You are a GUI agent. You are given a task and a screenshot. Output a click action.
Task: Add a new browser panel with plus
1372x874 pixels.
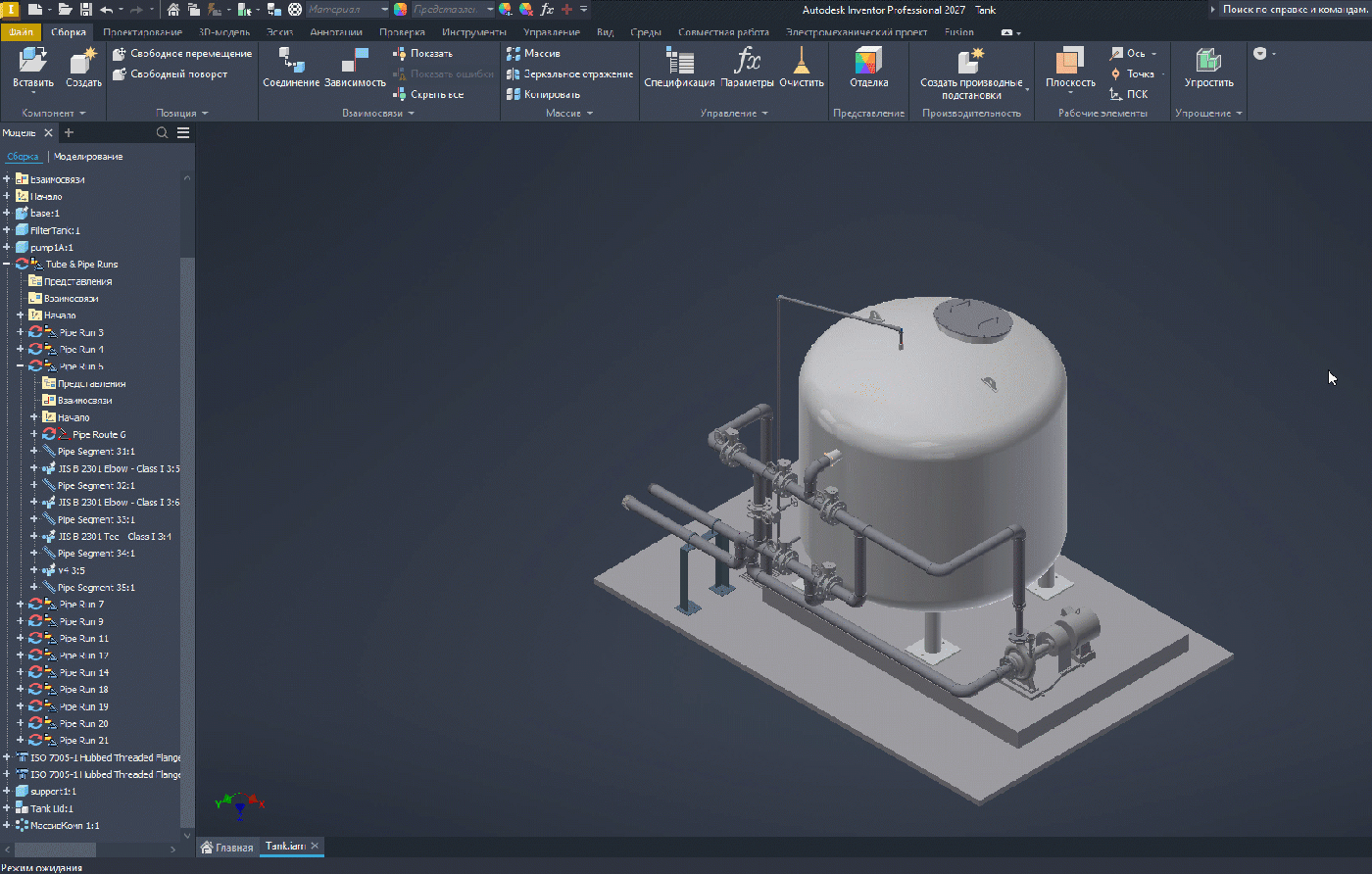point(69,133)
